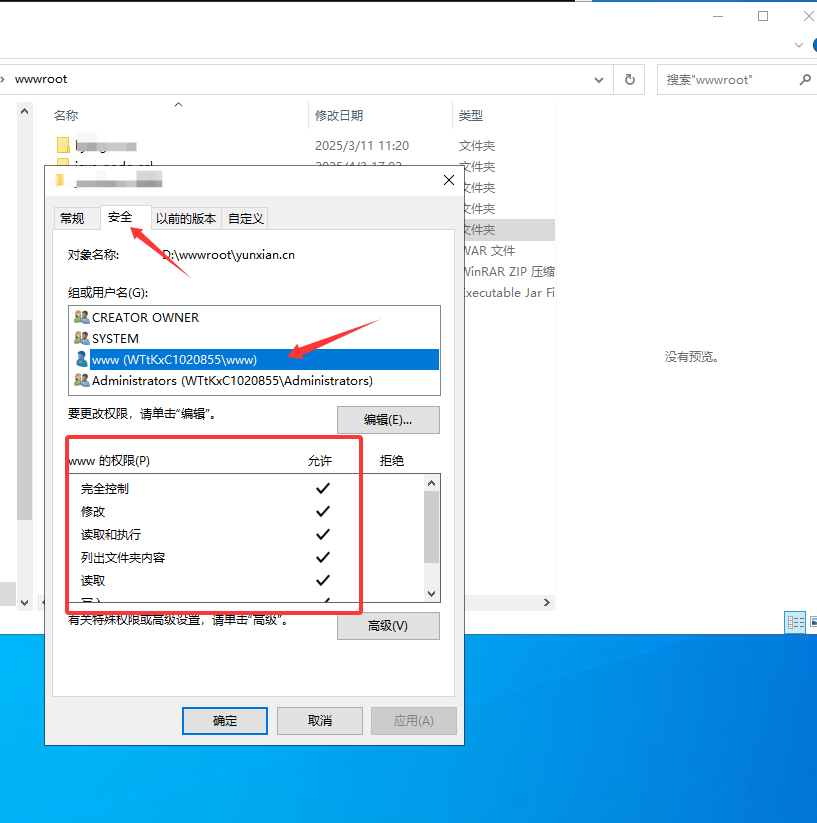Open the 以前的版本 tab

point(186,218)
